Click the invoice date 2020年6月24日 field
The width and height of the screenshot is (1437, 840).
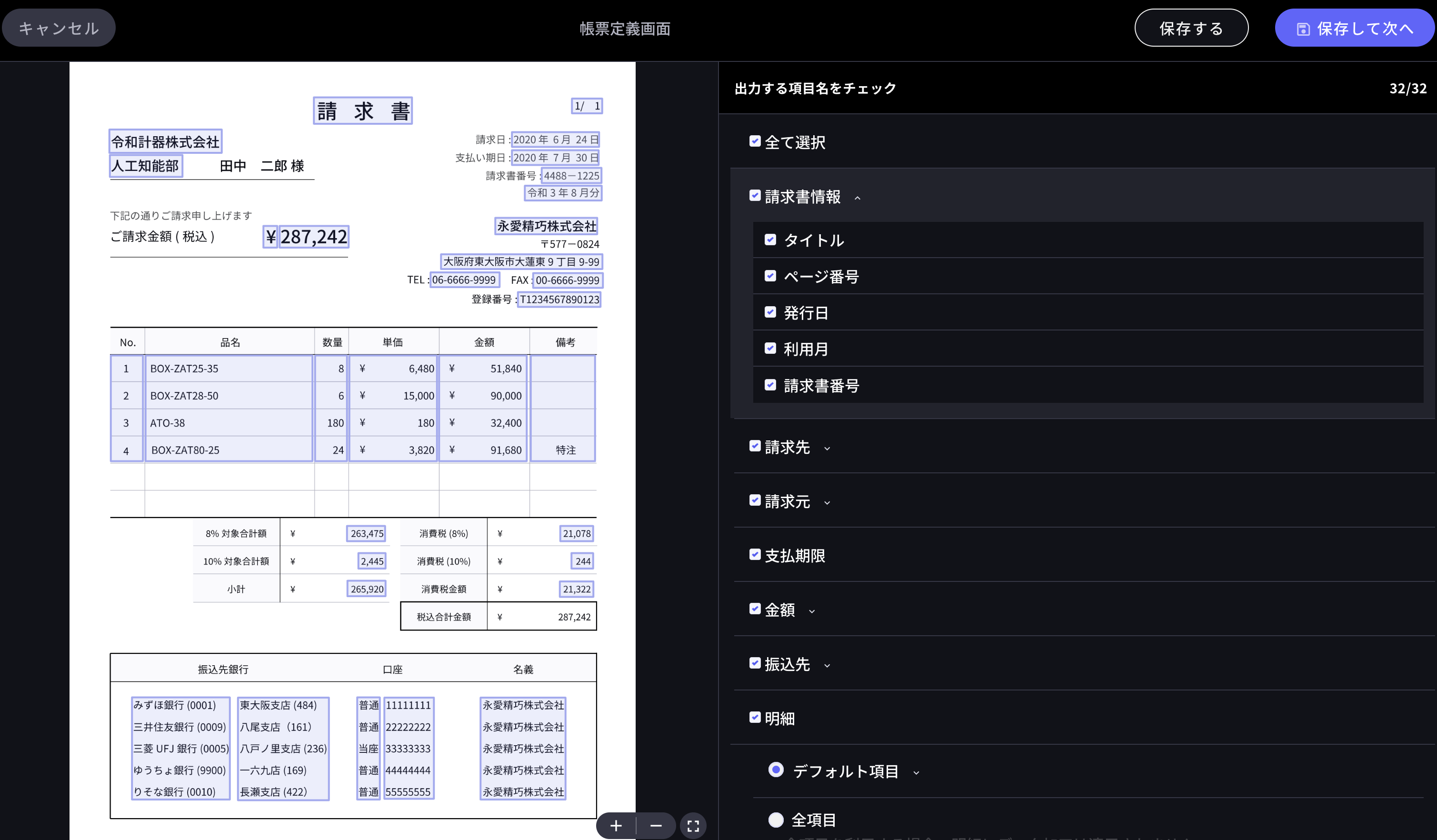555,140
